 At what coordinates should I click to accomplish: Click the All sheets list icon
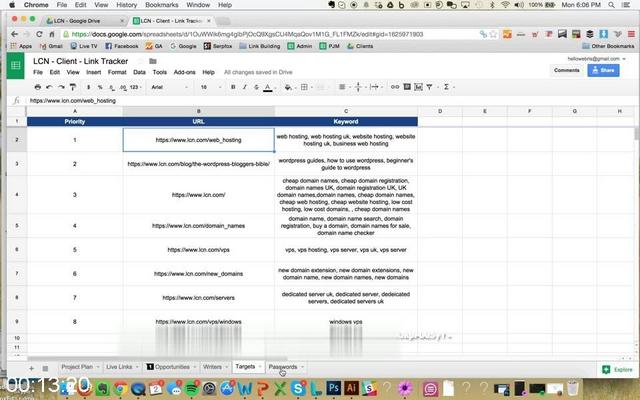click(x=45, y=369)
